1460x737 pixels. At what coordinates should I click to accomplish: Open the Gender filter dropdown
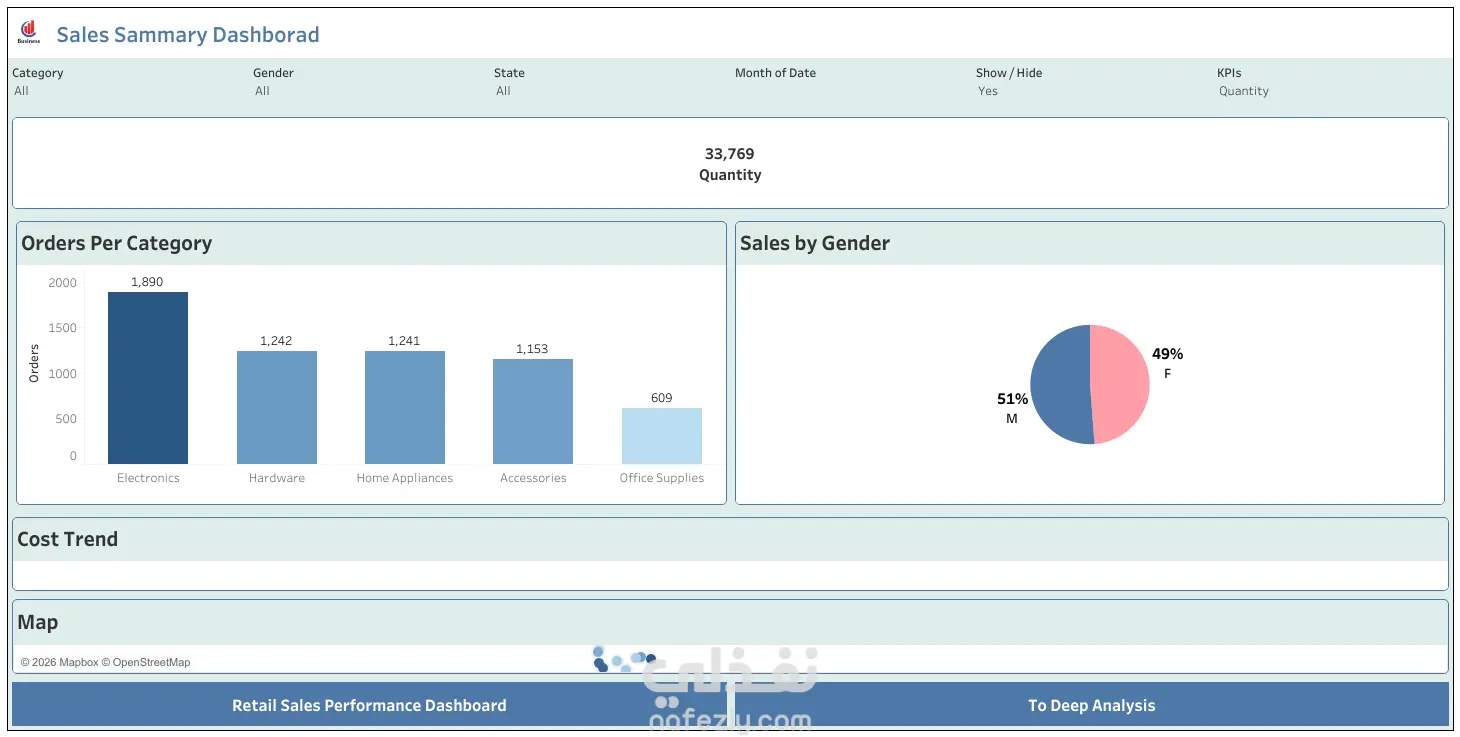[367, 91]
